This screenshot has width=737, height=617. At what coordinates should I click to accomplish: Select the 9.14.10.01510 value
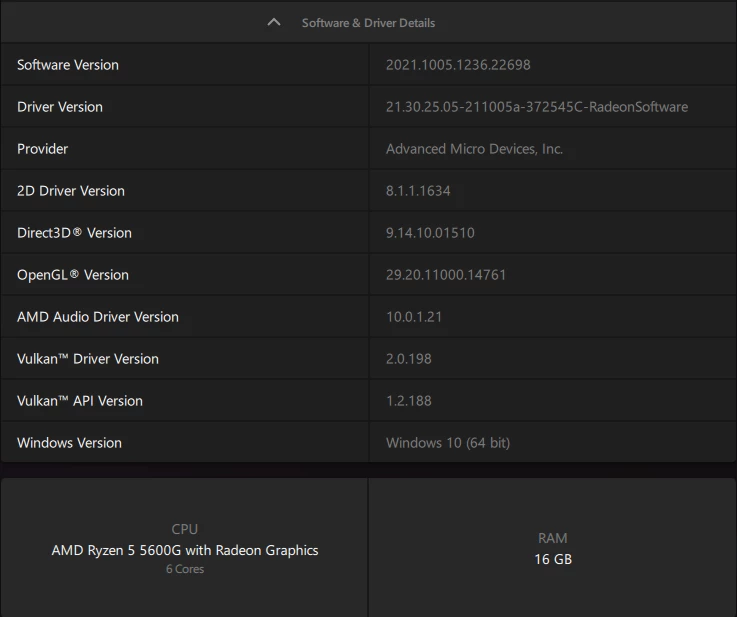(430, 233)
